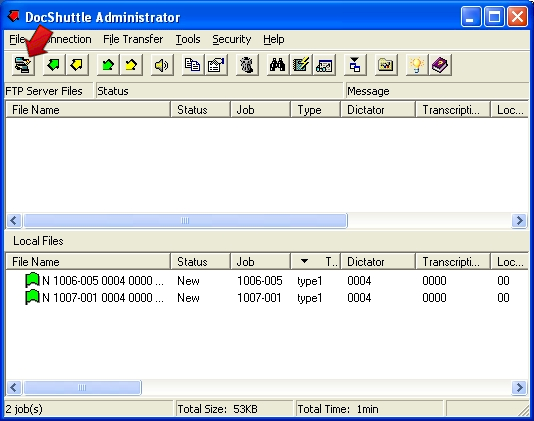The height and width of the screenshot is (421, 534).
Task: Sort Local Files by File Name header
Action: pyautogui.click(x=88, y=262)
